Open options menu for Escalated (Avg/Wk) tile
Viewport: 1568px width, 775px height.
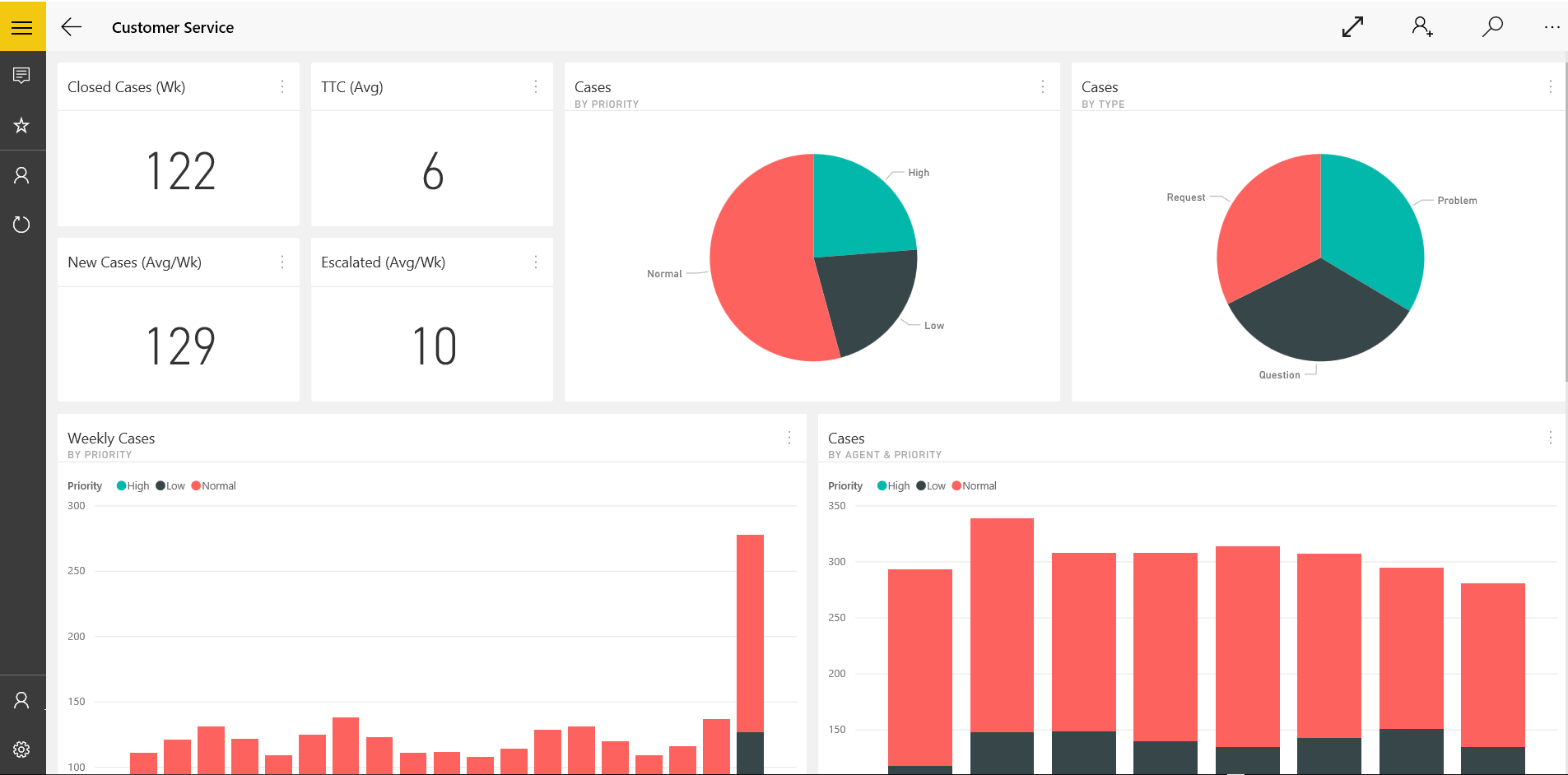(536, 262)
